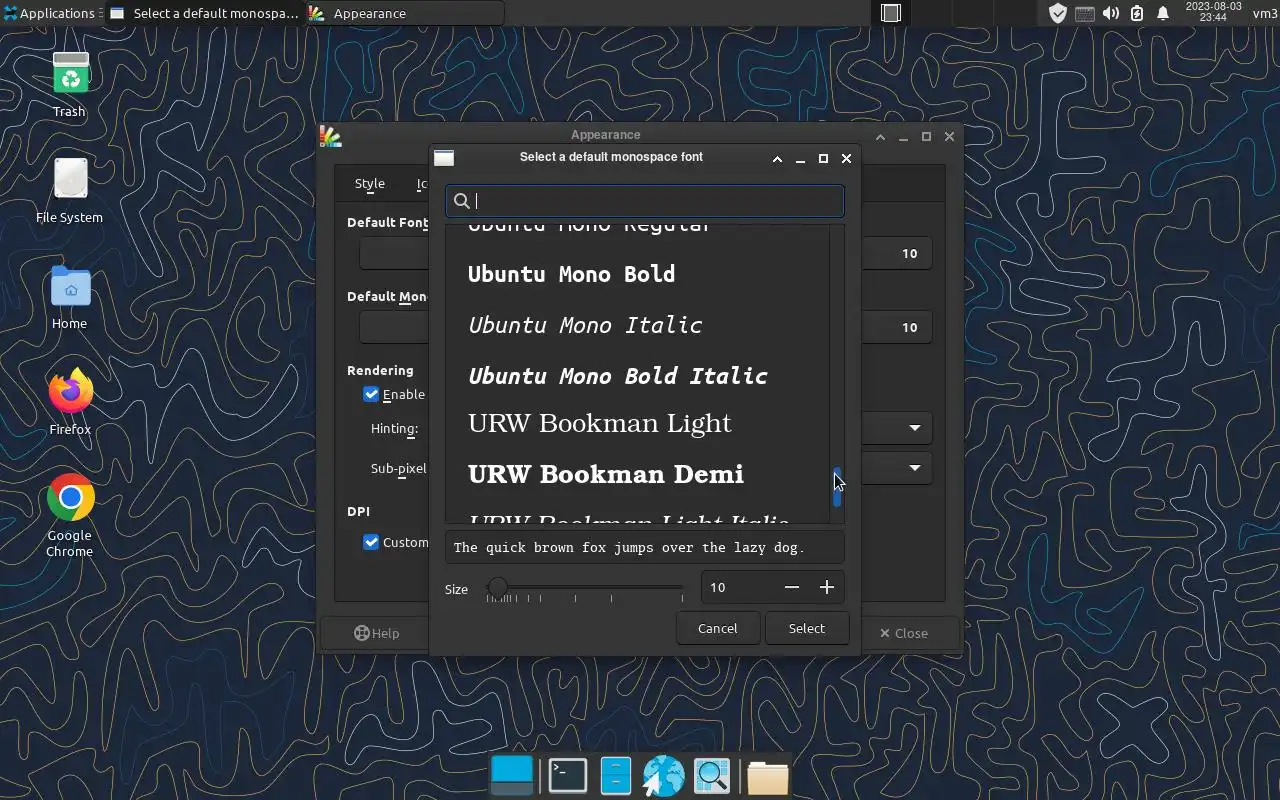Toggle Enable anti-aliasing checkbox in Appearance

[371, 394]
